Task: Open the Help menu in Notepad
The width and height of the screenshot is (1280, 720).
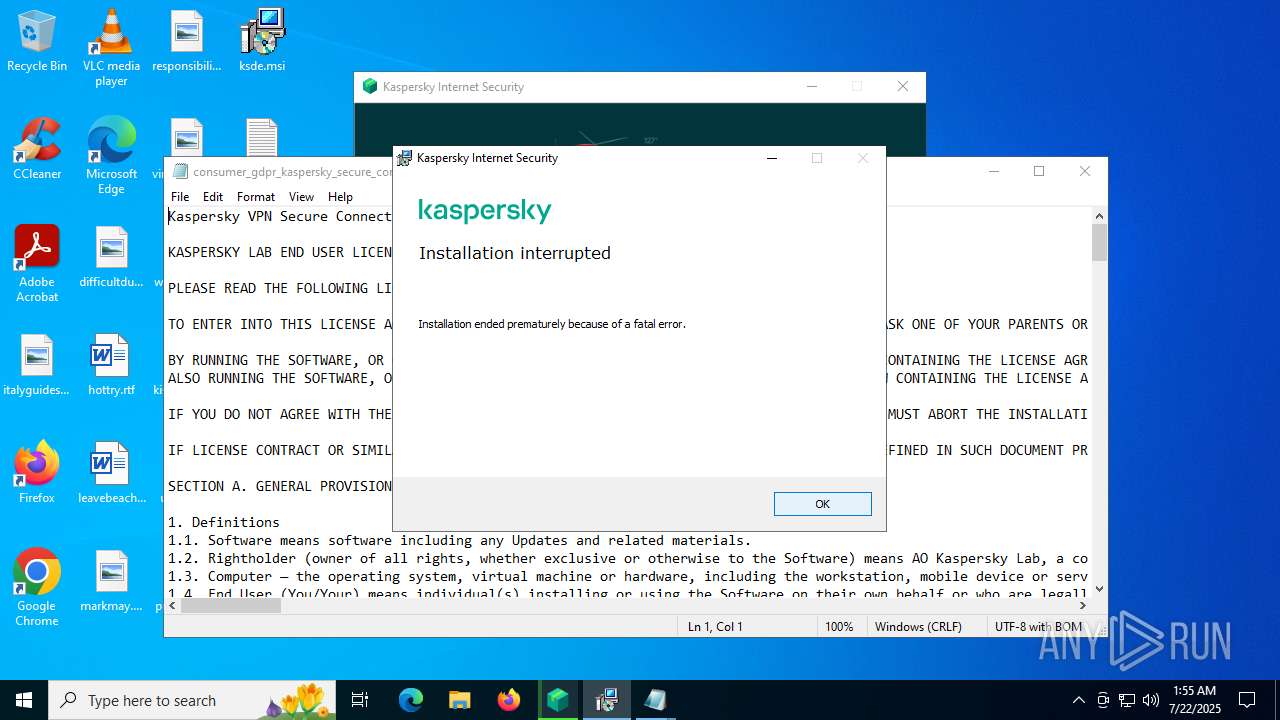Action: click(x=340, y=197)
